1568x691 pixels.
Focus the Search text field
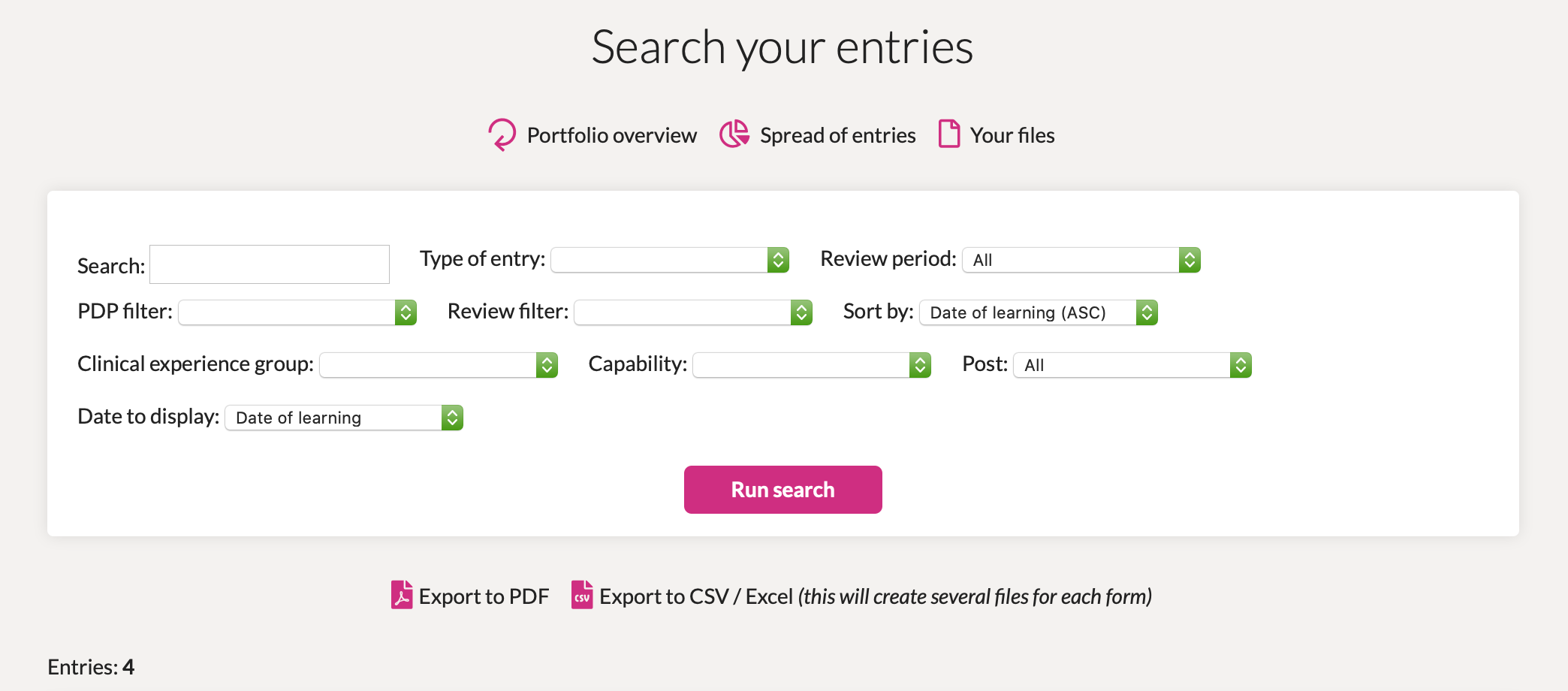point(270,264)
